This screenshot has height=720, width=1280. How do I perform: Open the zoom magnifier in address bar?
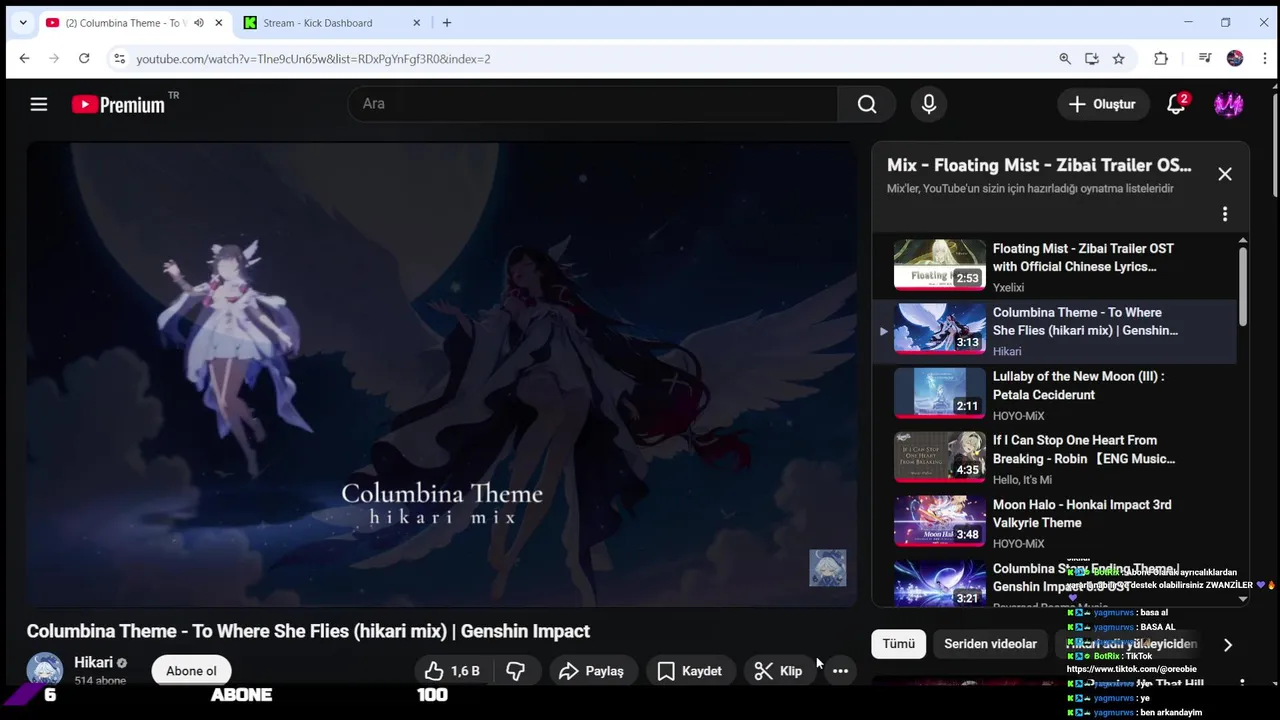(x=1065, y=59)
